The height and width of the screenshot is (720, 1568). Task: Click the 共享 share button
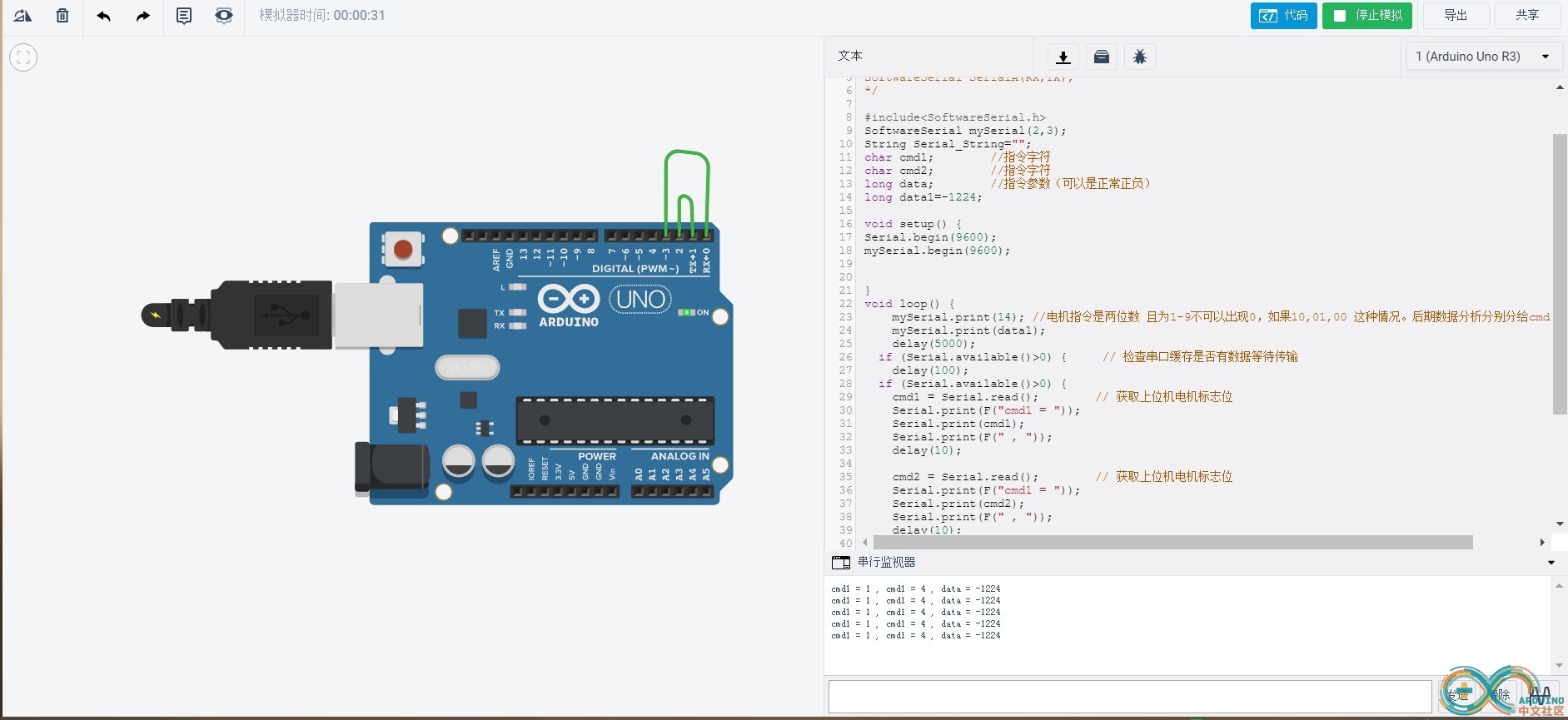pos(1527,15)
